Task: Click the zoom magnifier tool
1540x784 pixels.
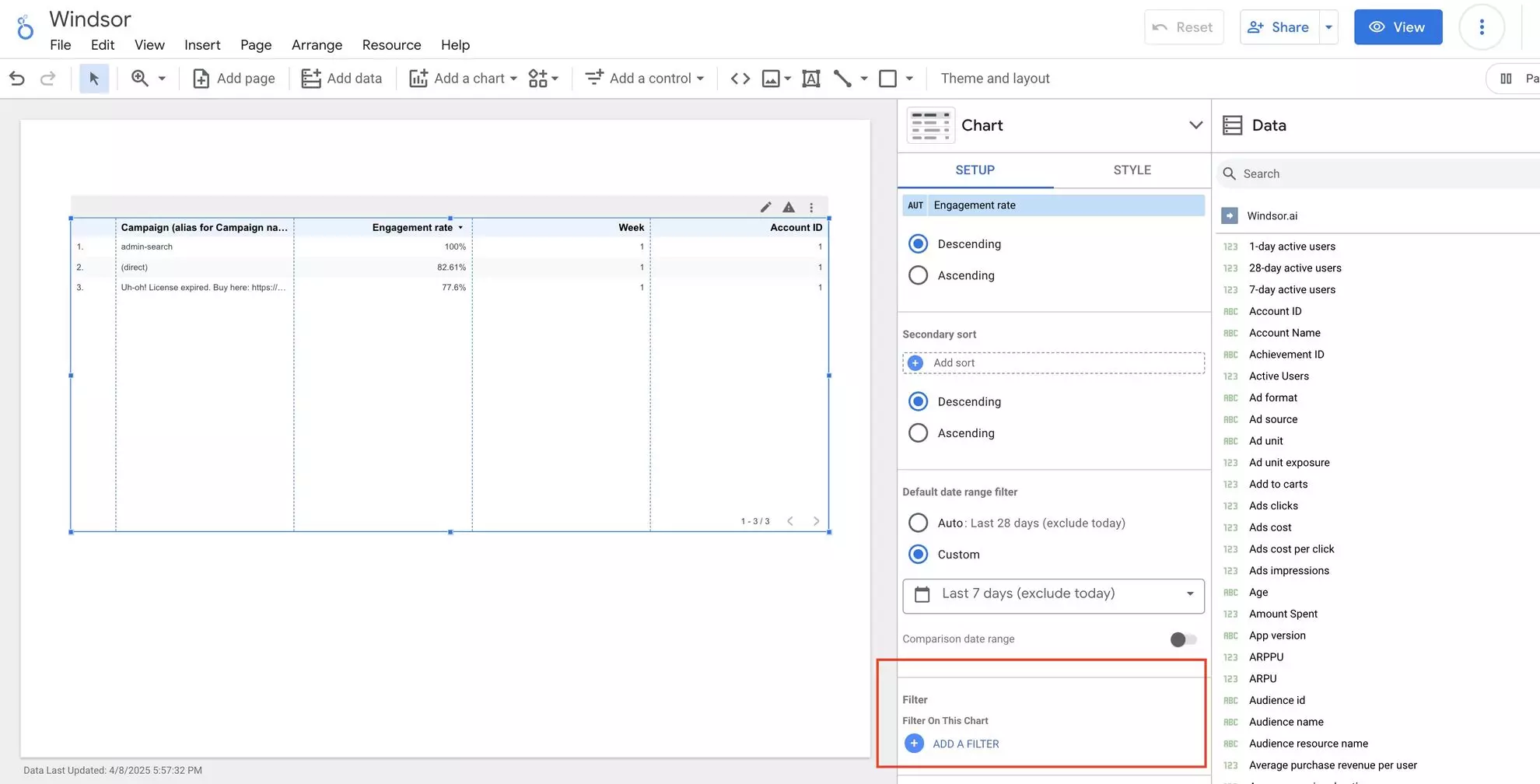Action: (140, 79)
